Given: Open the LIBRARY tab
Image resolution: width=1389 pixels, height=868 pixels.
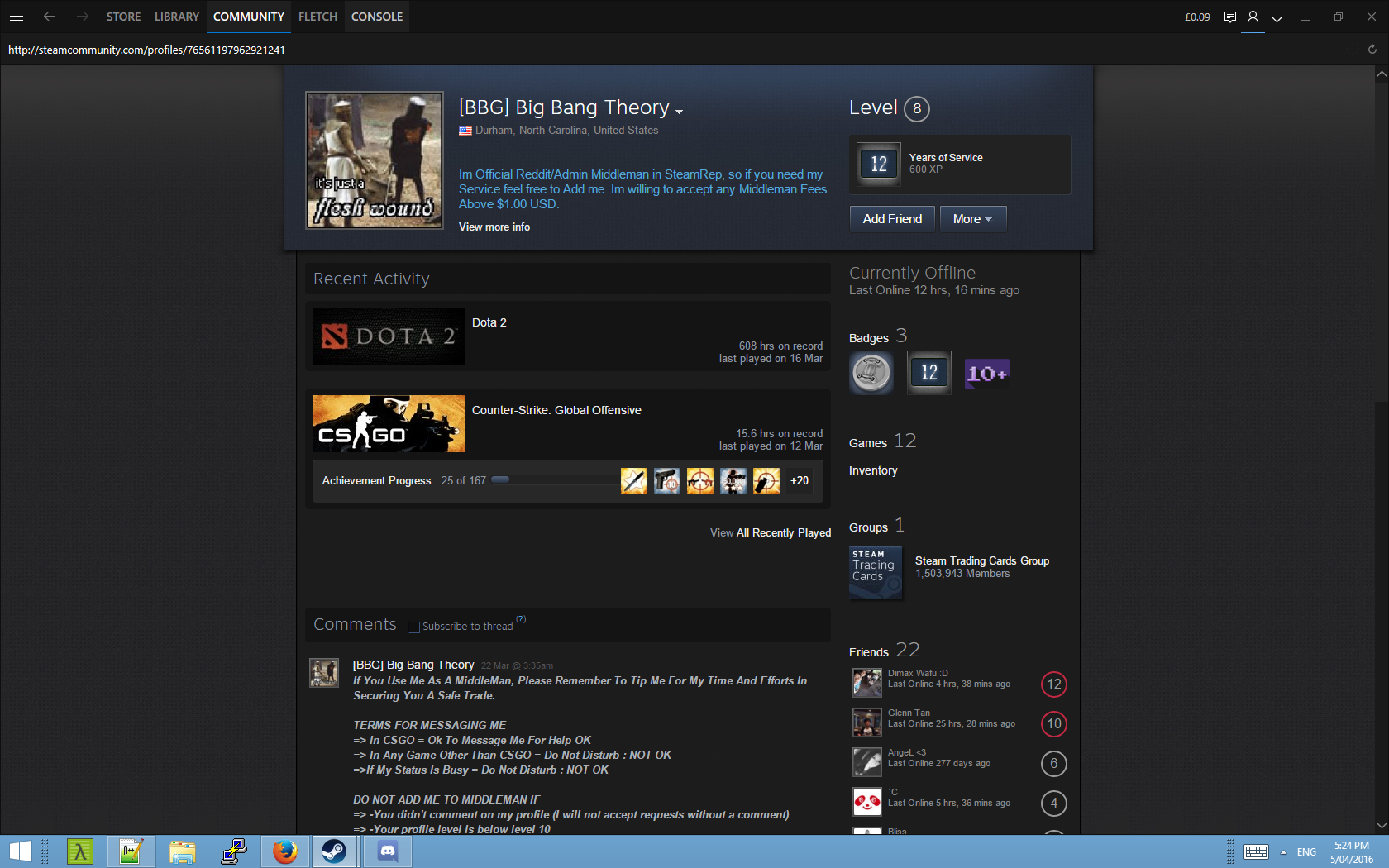Looking at the screenshot, I should (x=177, y=17).
